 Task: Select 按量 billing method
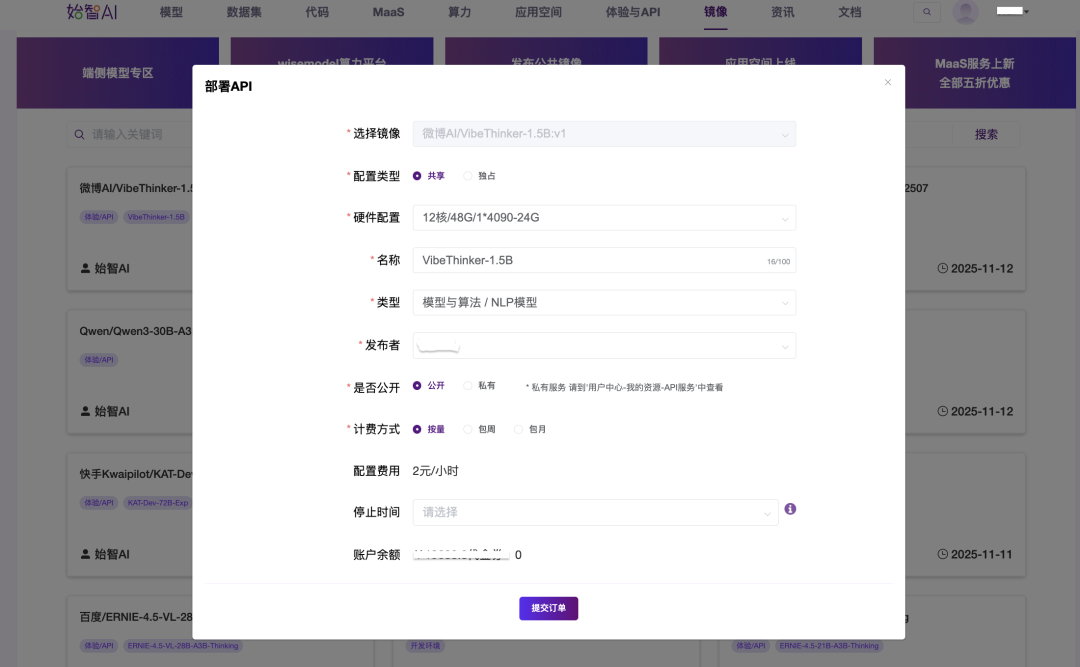[x=428, y=429]
